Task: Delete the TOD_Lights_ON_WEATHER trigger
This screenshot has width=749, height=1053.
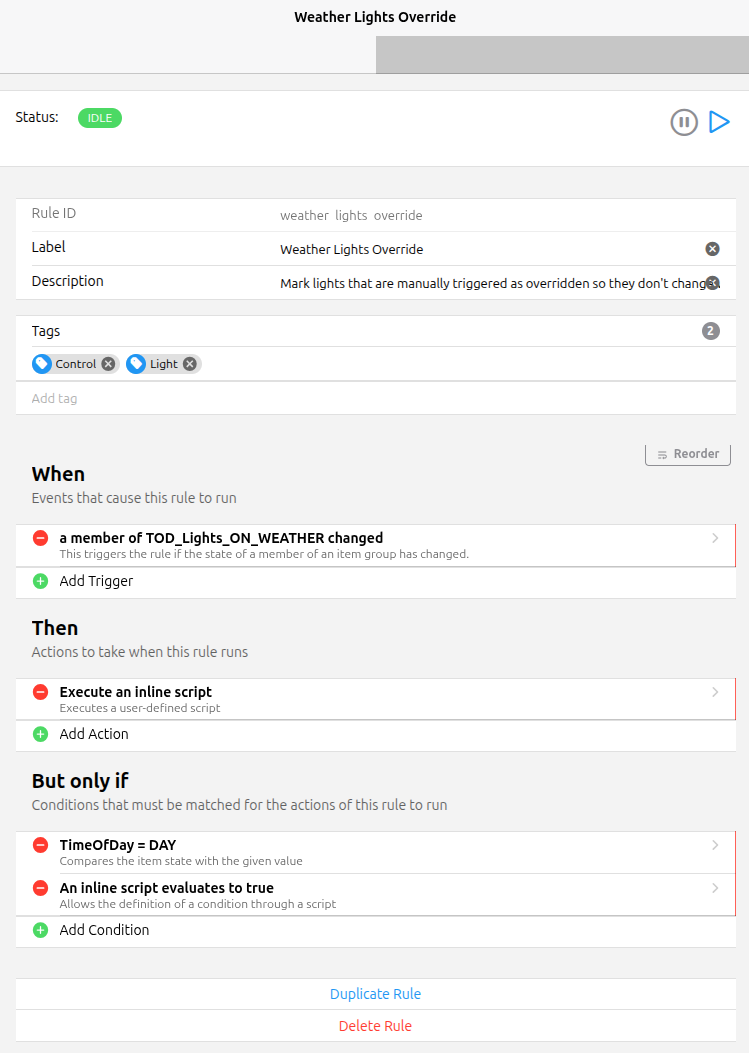Action: pos(41,538)
